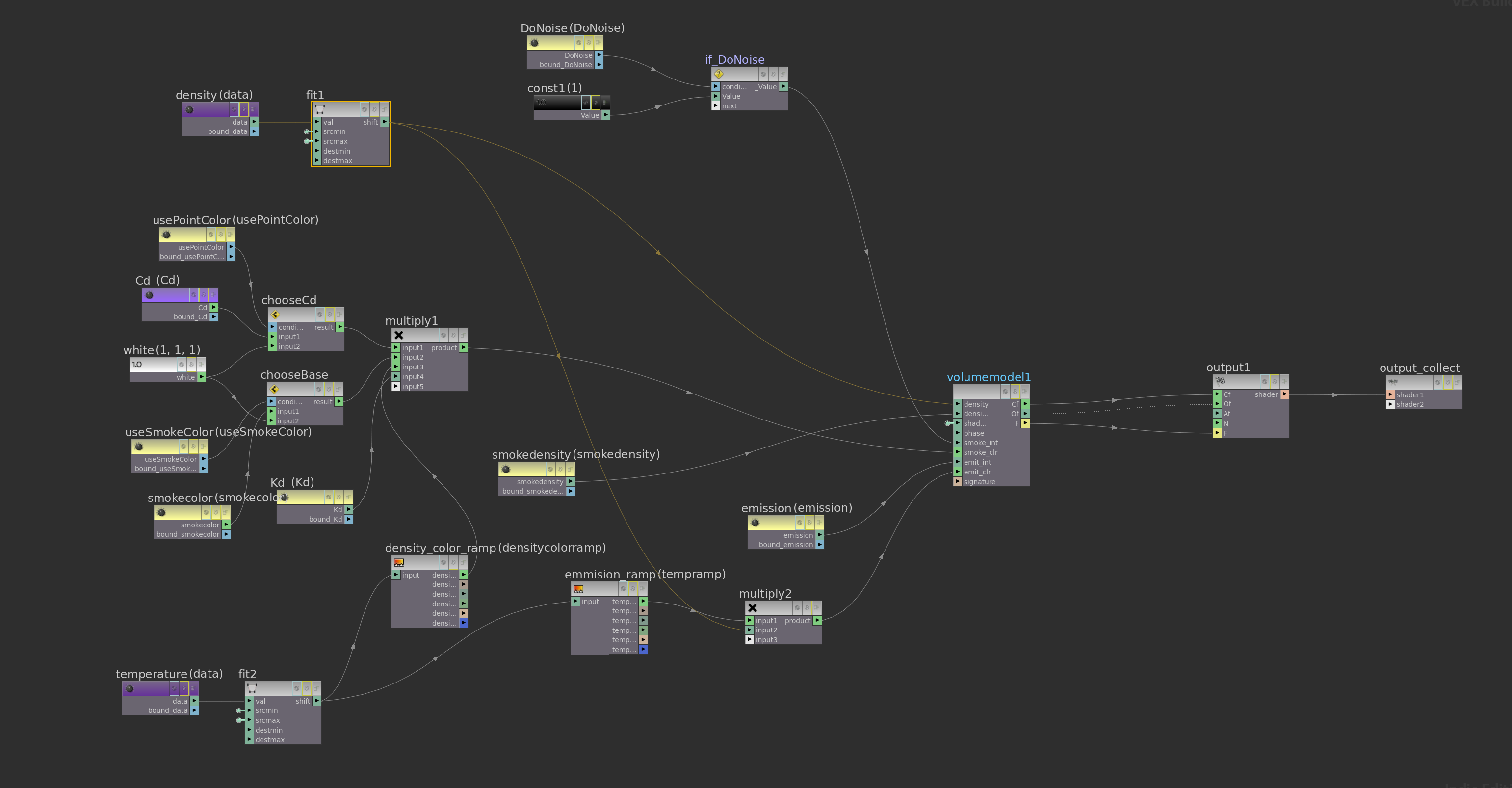Click the product output connector of multiply1
The width and height of the screenshot is (1512, 788).
464,347
